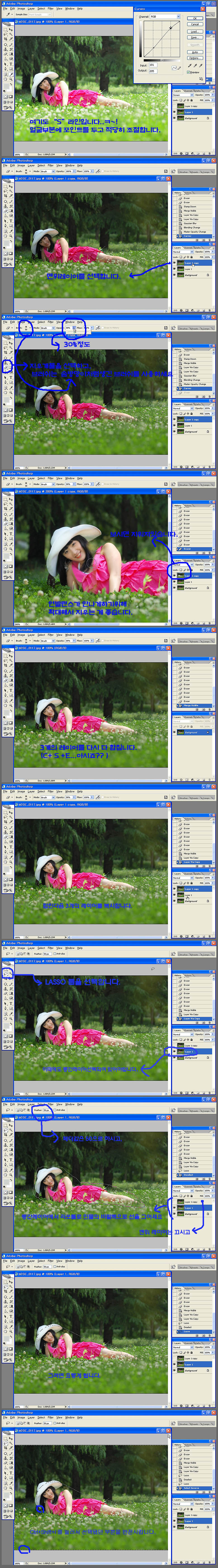This screenshot has width=218, height=1568.
Task: Select the gray point eyedropper in Curves
Action: click(195, 66)
